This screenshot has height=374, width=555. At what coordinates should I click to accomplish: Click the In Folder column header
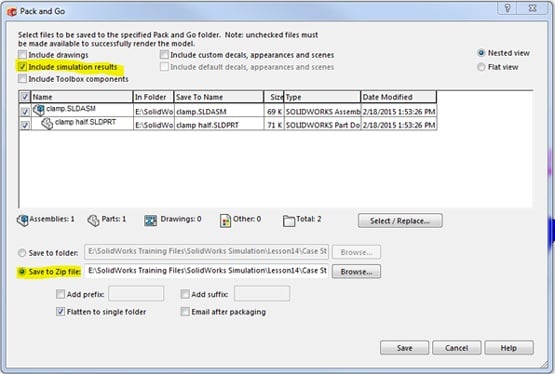click(x=153, y=97)
